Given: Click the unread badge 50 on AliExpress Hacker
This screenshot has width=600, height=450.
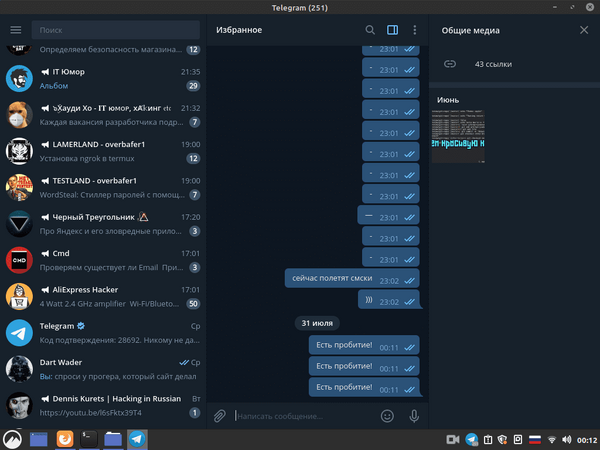Looking at the screenshot, I should click(x=193, y=304).
